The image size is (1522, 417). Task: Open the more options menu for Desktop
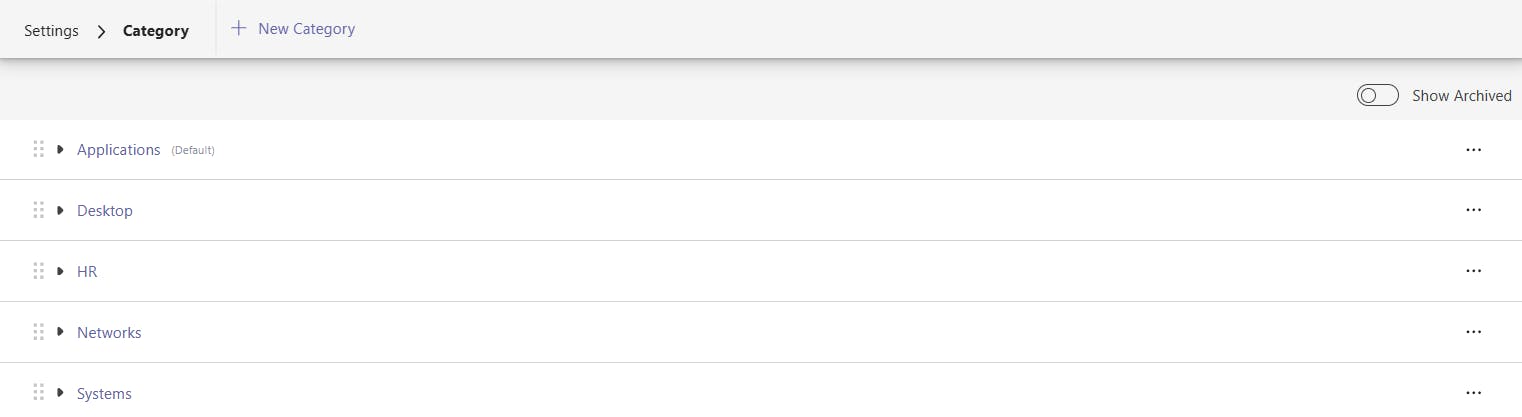click(1472, 210)
